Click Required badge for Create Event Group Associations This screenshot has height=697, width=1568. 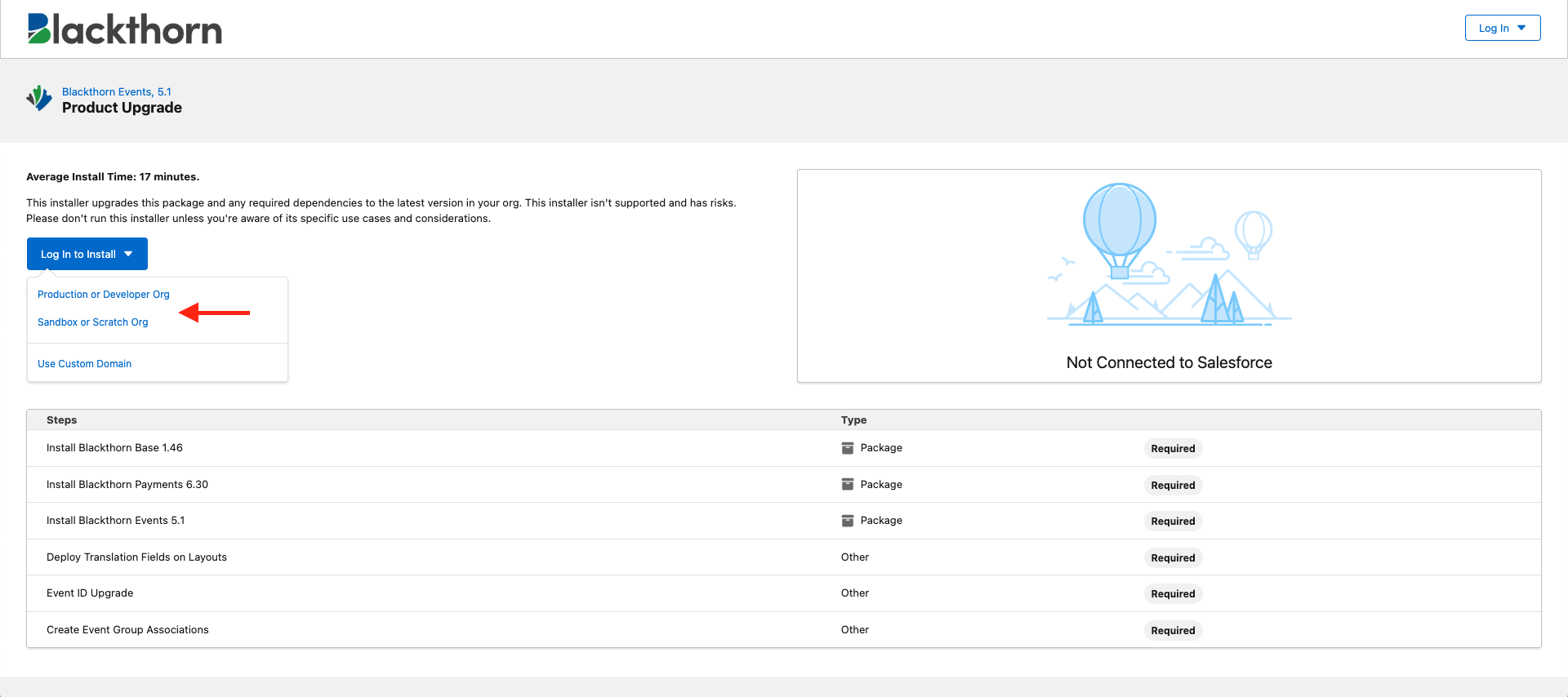(x=1173, y=631)
